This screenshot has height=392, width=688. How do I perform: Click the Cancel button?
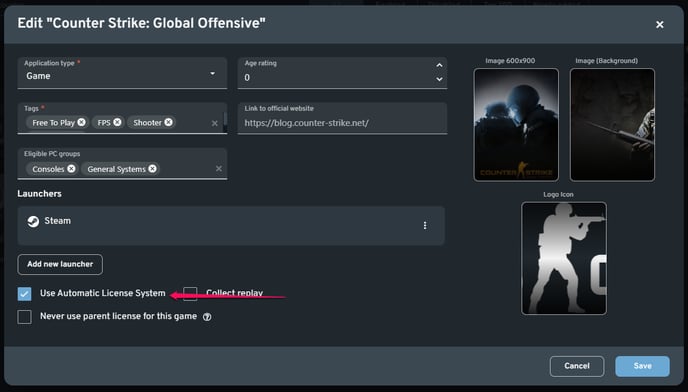click(x=577, y=366)
